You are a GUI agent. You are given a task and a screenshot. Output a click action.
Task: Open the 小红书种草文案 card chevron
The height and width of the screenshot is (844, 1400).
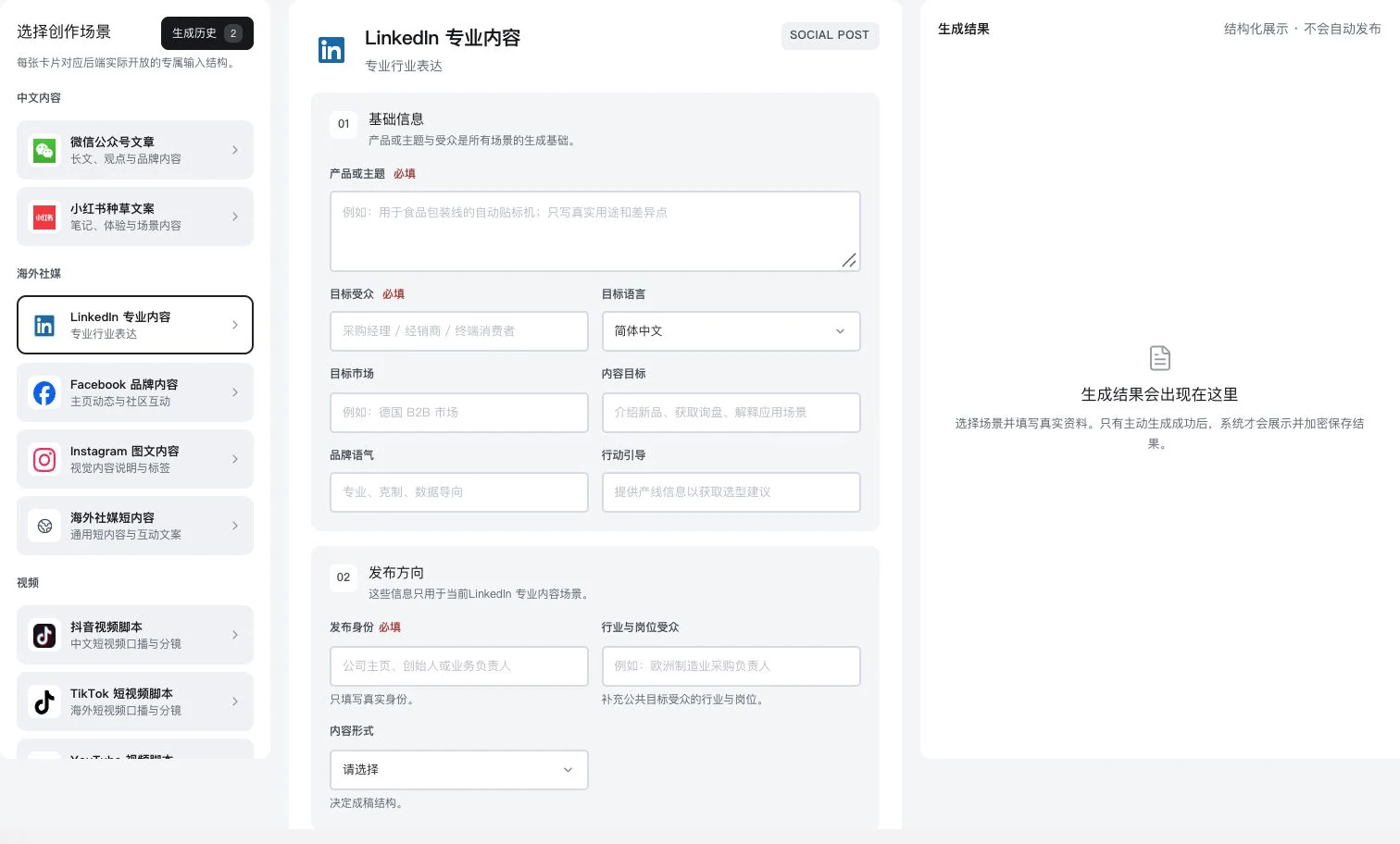click(235, 217)
